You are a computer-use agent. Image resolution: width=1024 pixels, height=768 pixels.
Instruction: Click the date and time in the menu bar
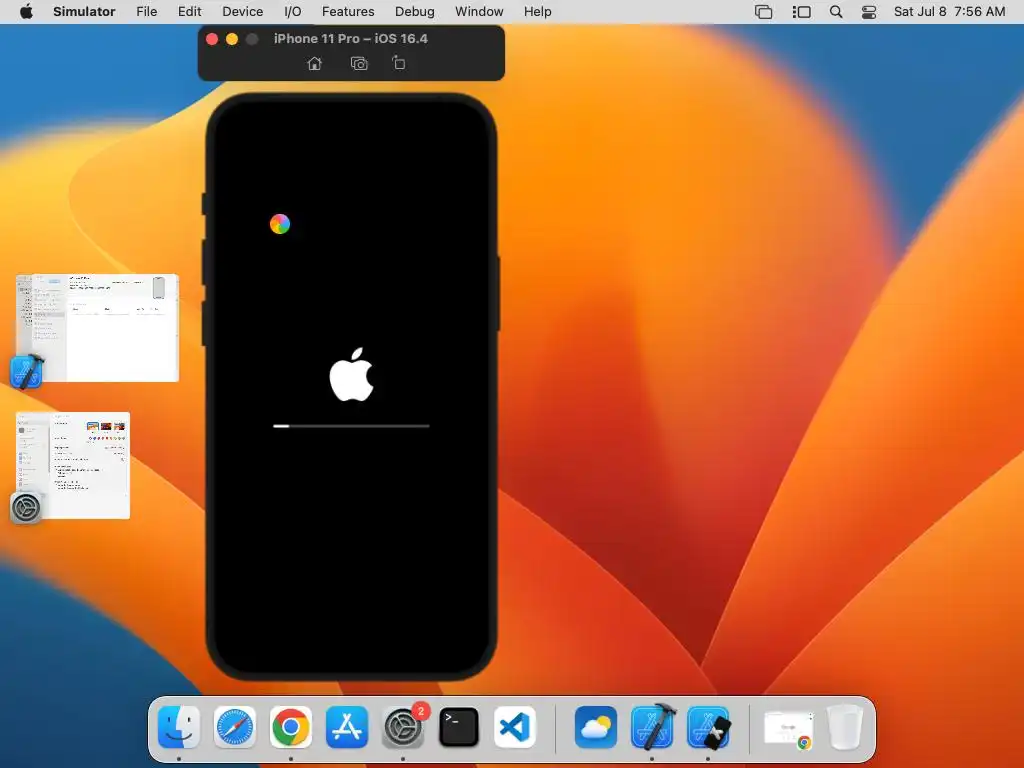click(x=949, y=12)
